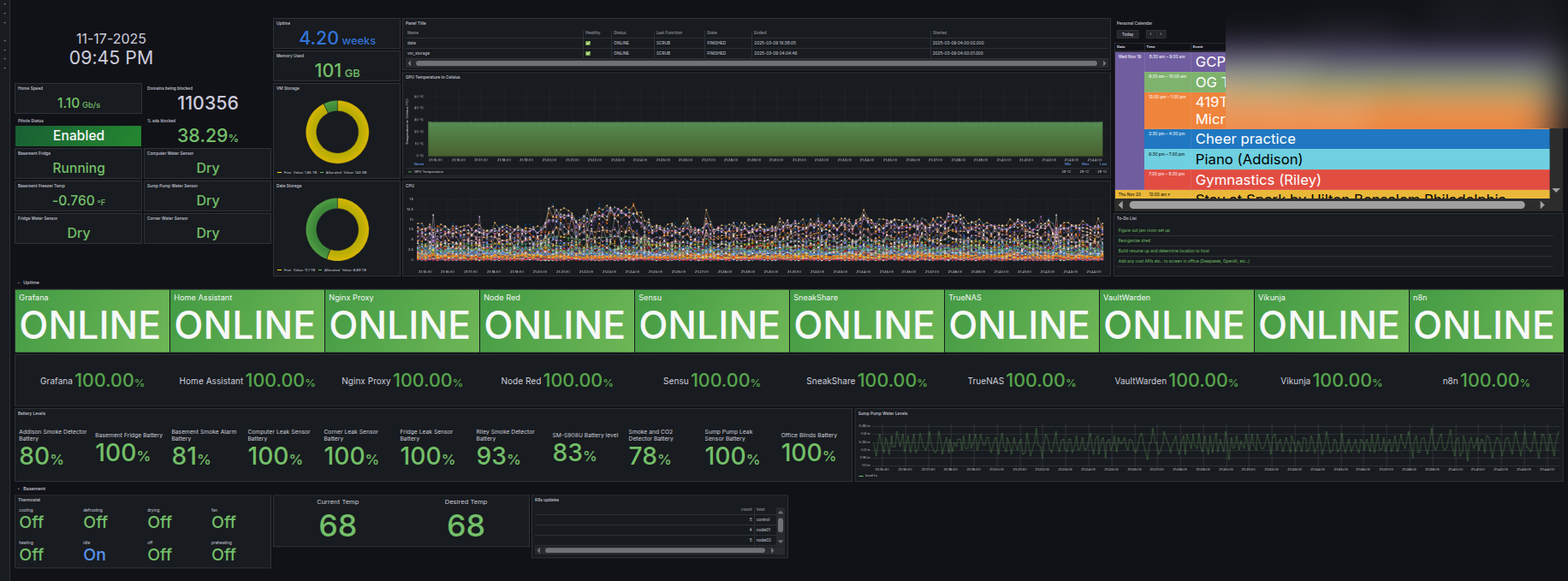Click pool status table scroll-right arrow

(1105, 63)
